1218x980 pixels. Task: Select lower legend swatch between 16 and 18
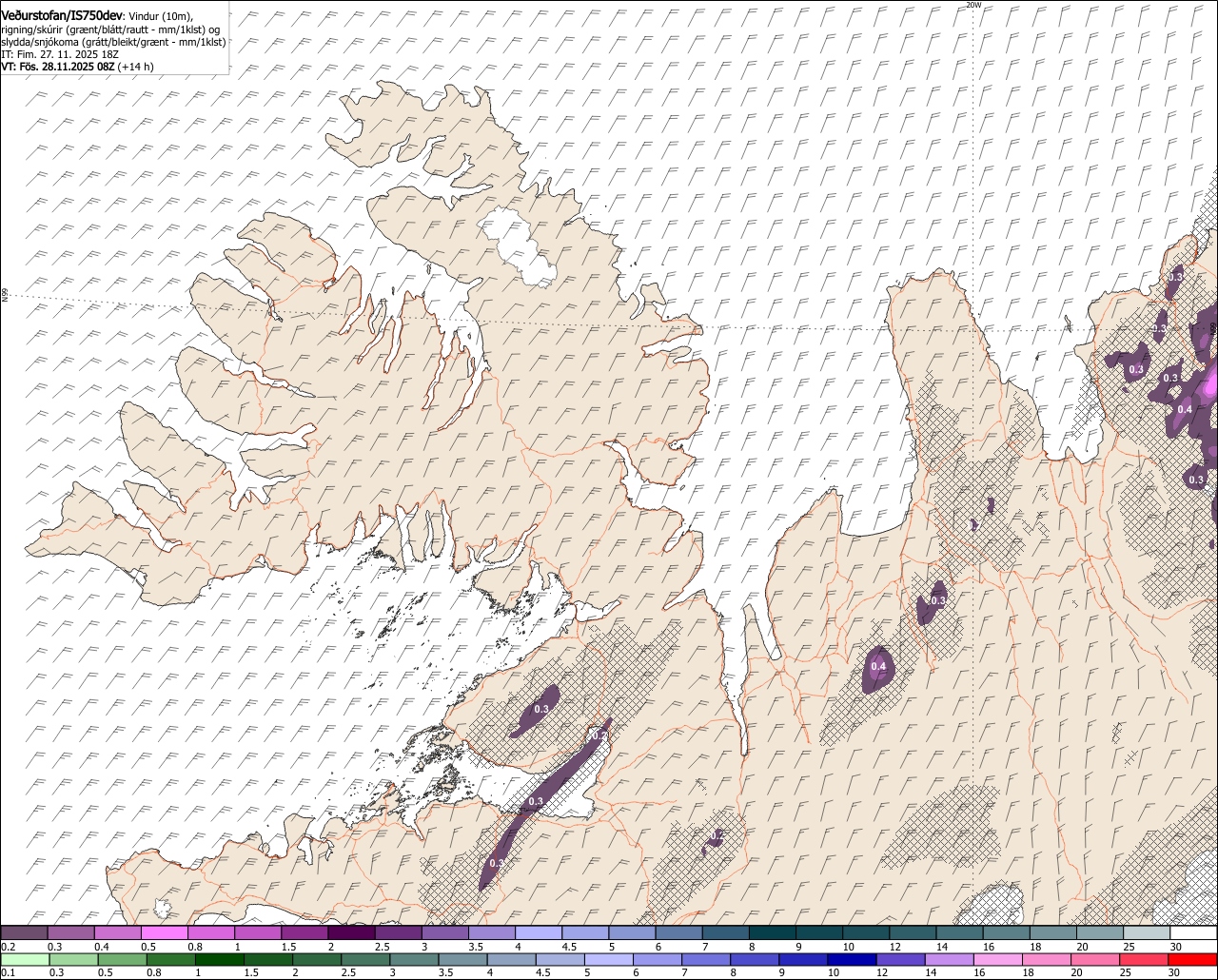click(999, 959)
